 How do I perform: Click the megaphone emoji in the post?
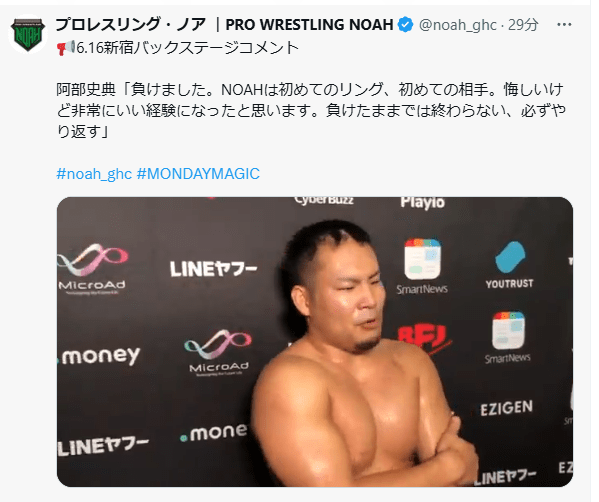[x=66, y=48]
